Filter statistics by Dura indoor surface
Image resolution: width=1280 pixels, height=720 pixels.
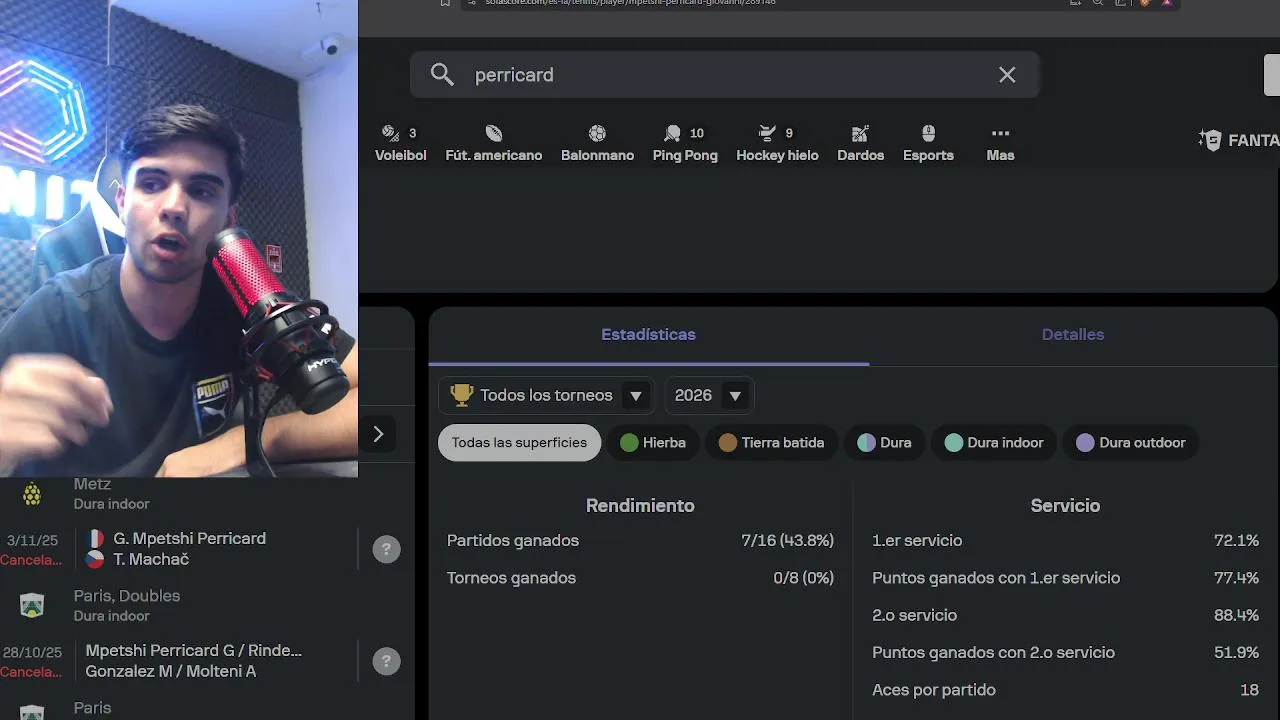tap(994, 443)
